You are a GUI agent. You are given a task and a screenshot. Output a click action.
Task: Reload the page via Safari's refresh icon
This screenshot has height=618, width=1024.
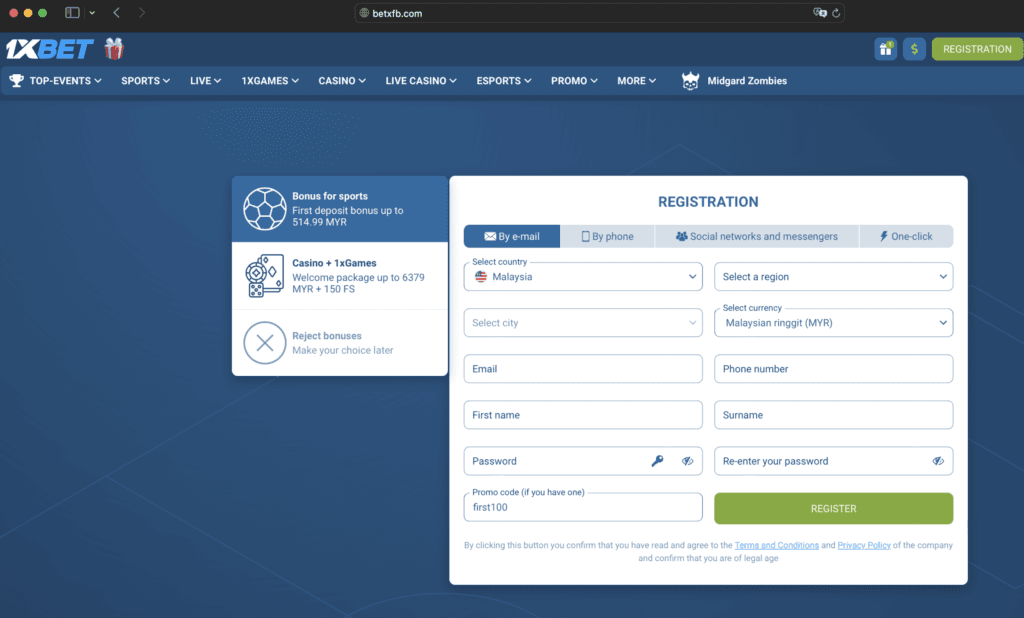837,13
